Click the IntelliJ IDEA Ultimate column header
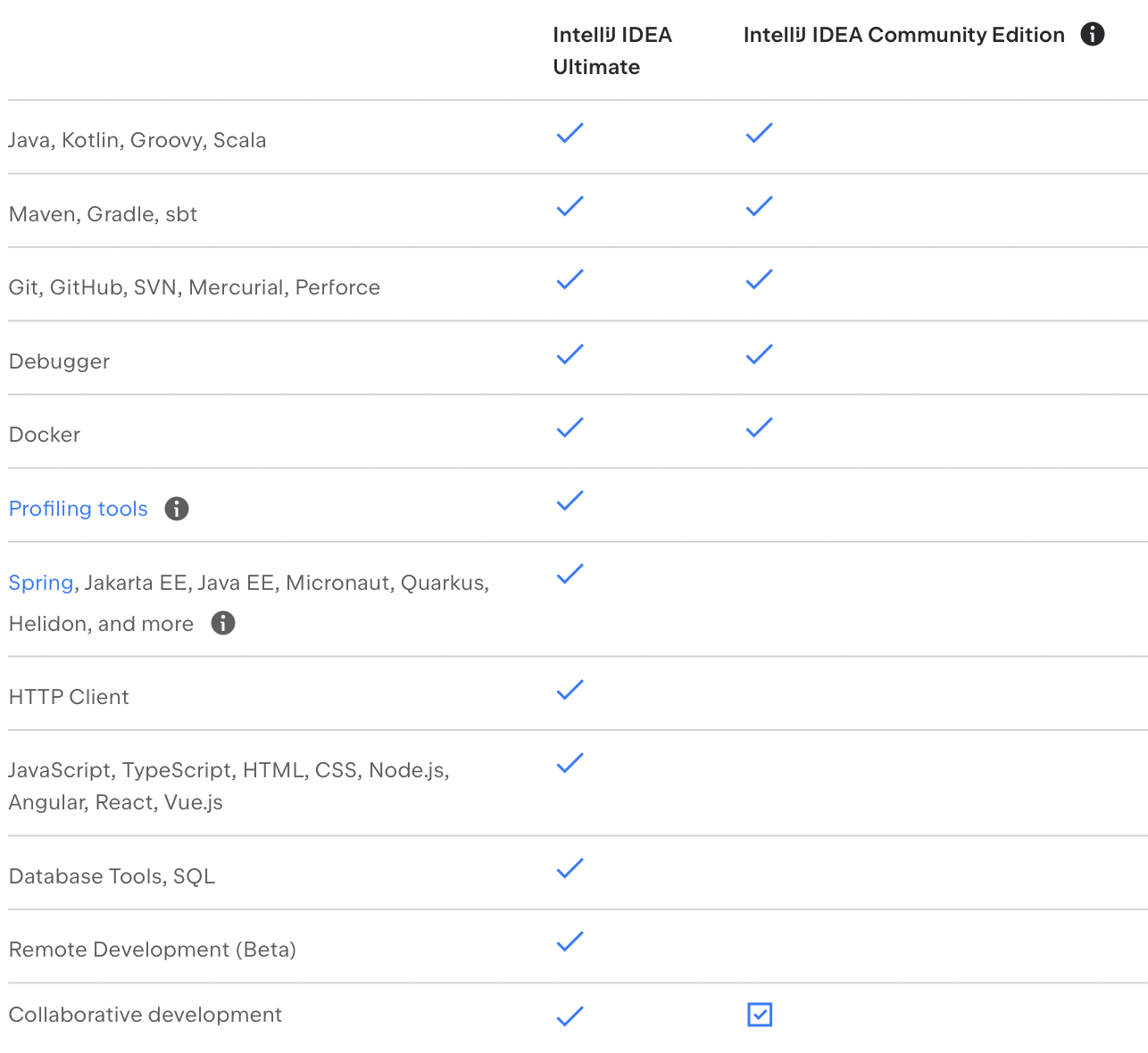This screenshot has height=1053, width=1148. point(612,51)
